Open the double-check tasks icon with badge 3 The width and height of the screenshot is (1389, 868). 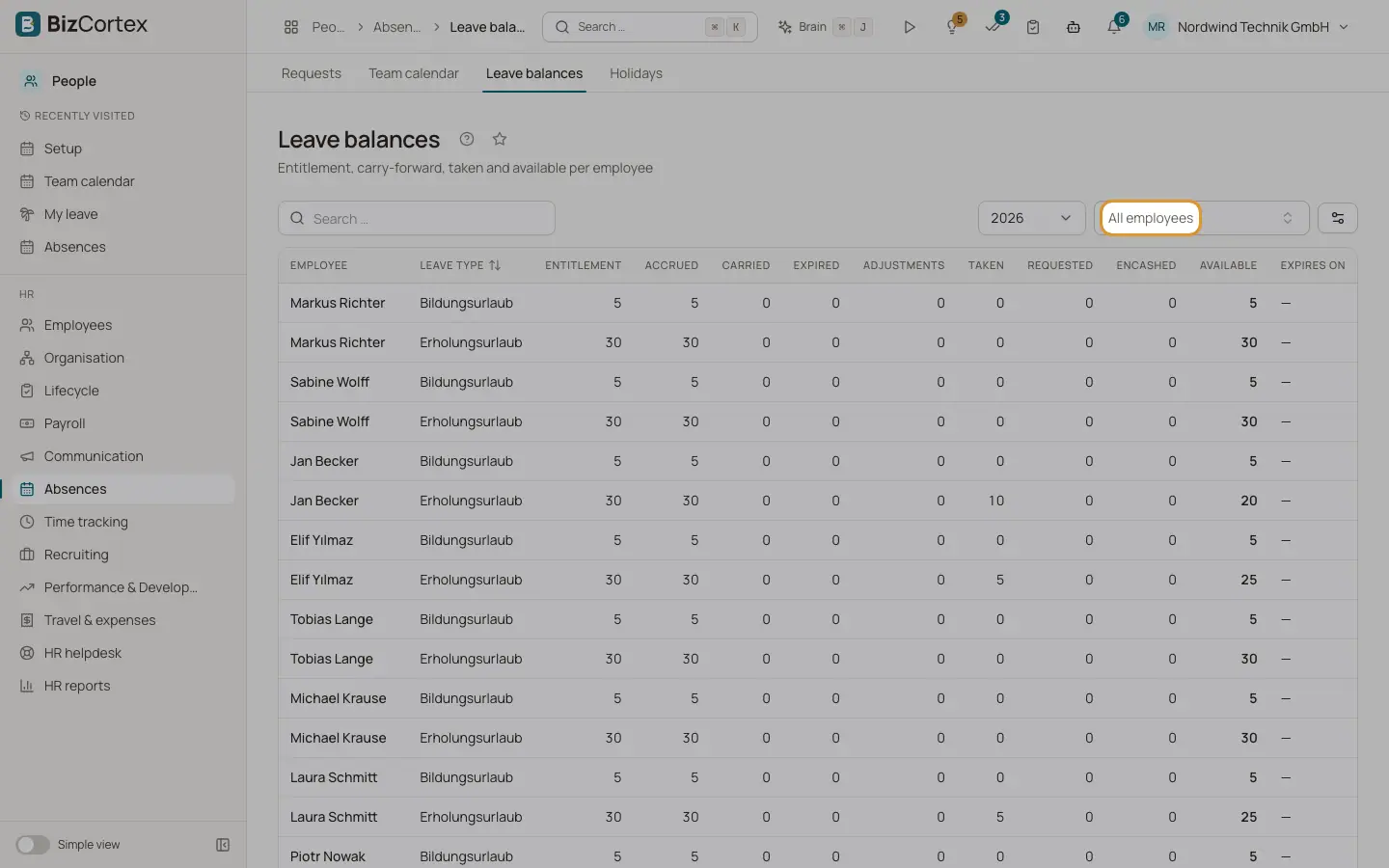coord(994,26)
